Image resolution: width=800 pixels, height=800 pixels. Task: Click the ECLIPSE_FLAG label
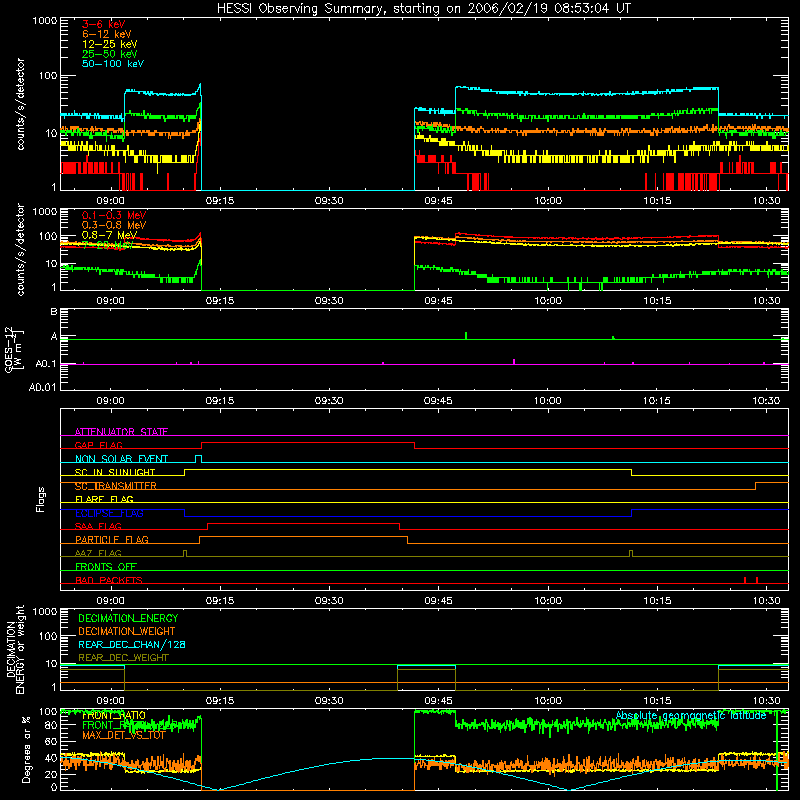(x=109, y=513)
